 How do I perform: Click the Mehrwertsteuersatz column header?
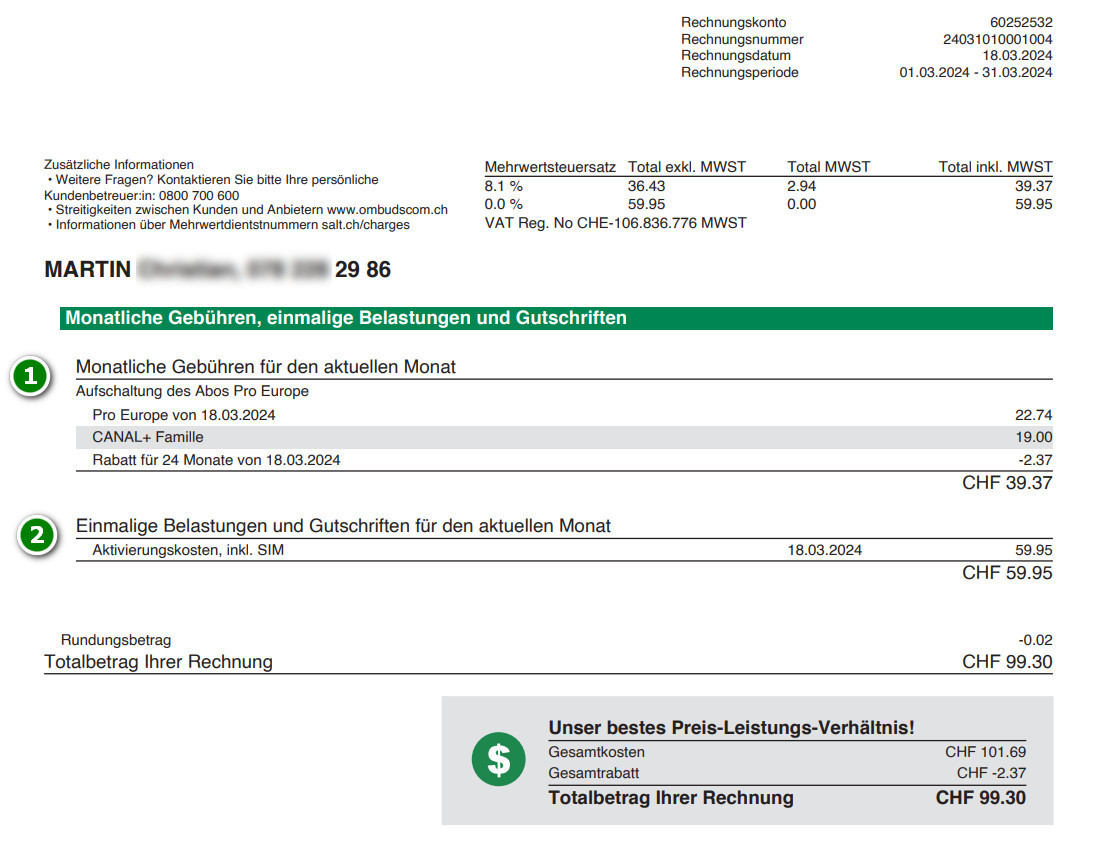550,167
